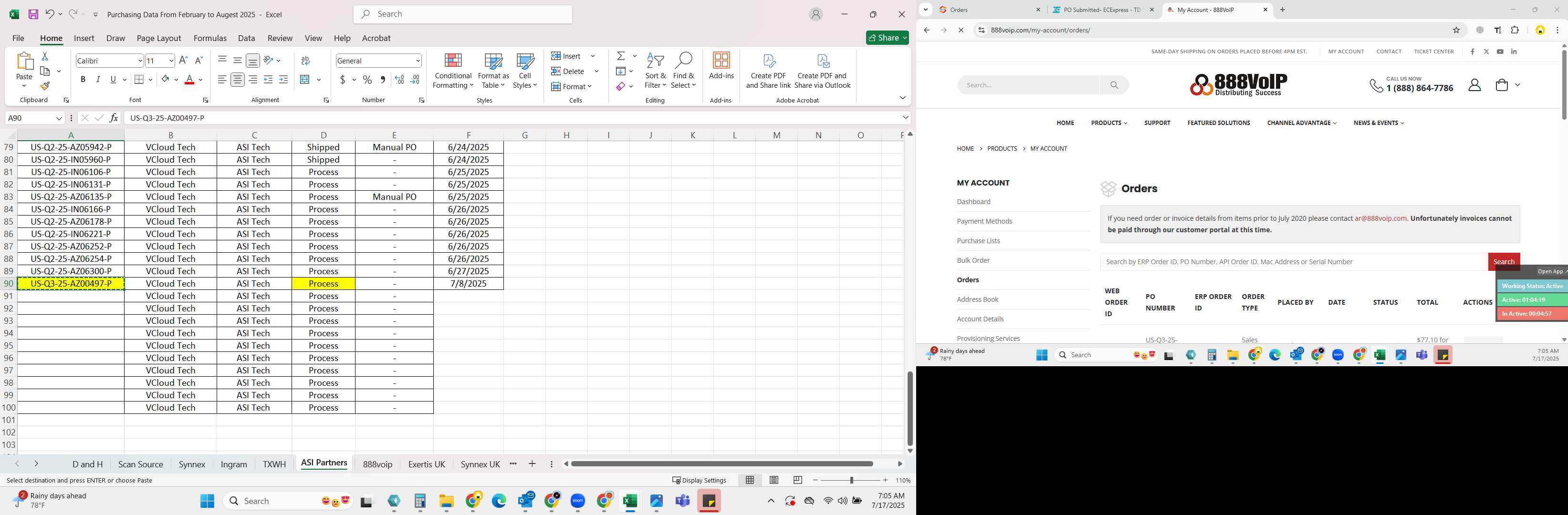Screen dimensions: 1568x515
Task: Click the red font color swatch
Action: [x=189, y=80]
